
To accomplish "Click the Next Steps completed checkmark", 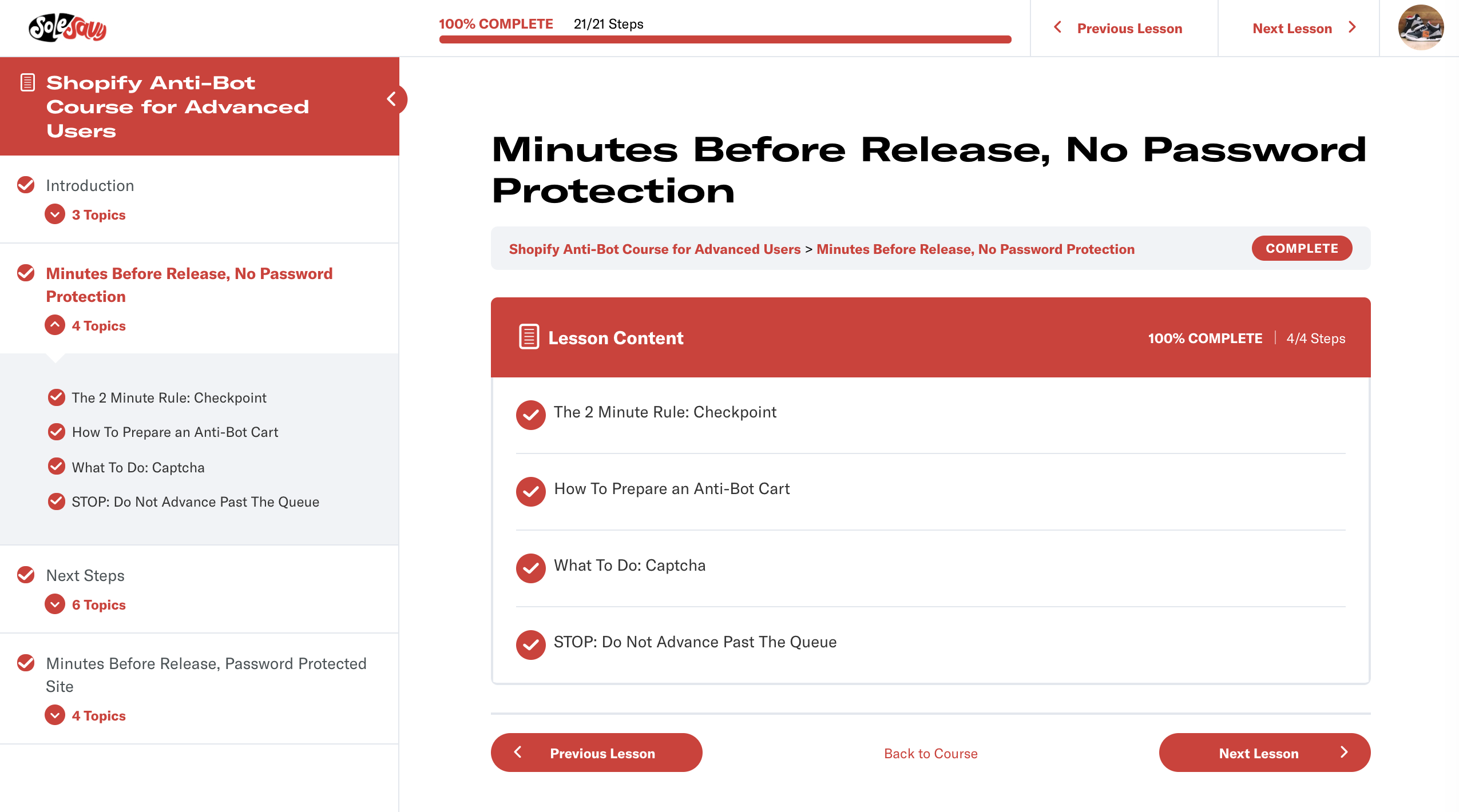I will [26, 575].
